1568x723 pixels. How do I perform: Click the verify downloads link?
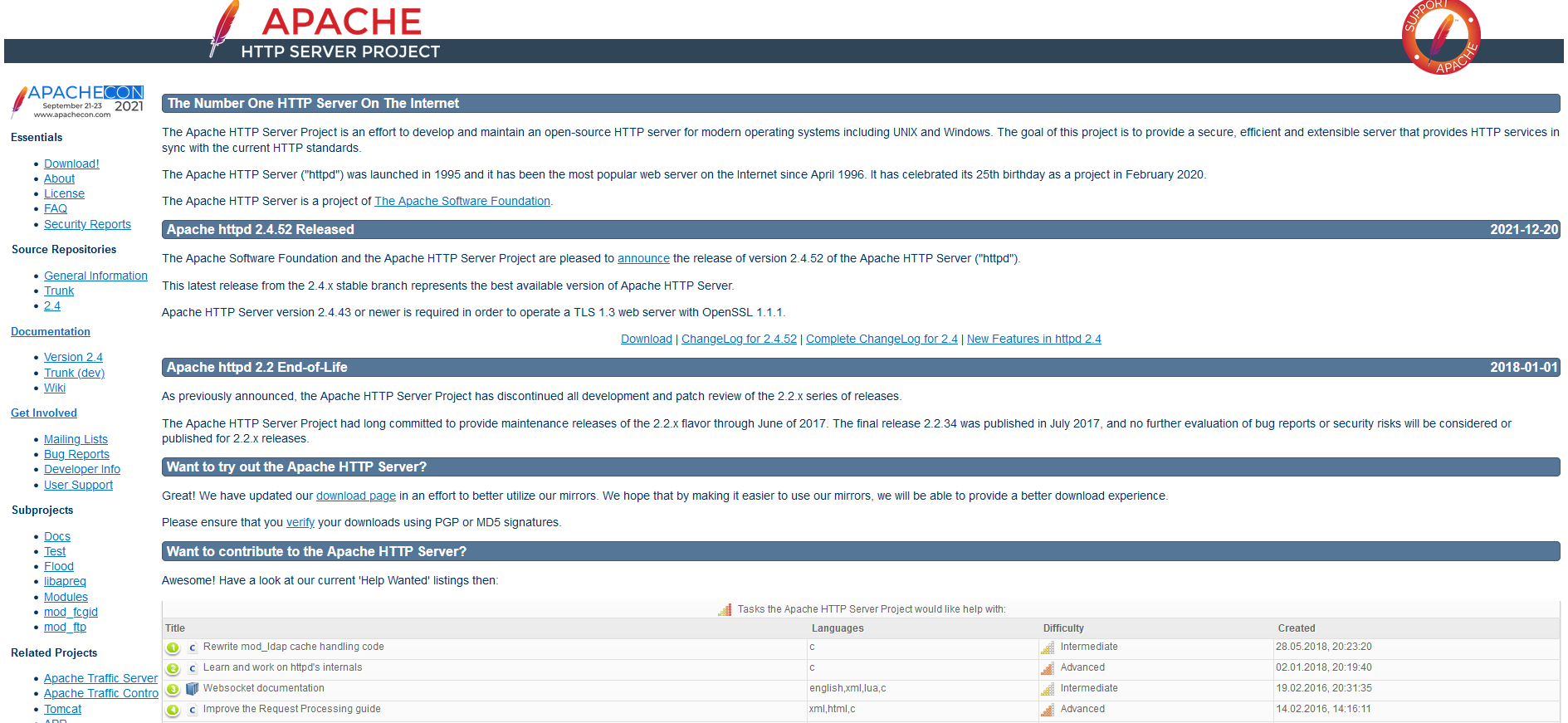[300, 522]
